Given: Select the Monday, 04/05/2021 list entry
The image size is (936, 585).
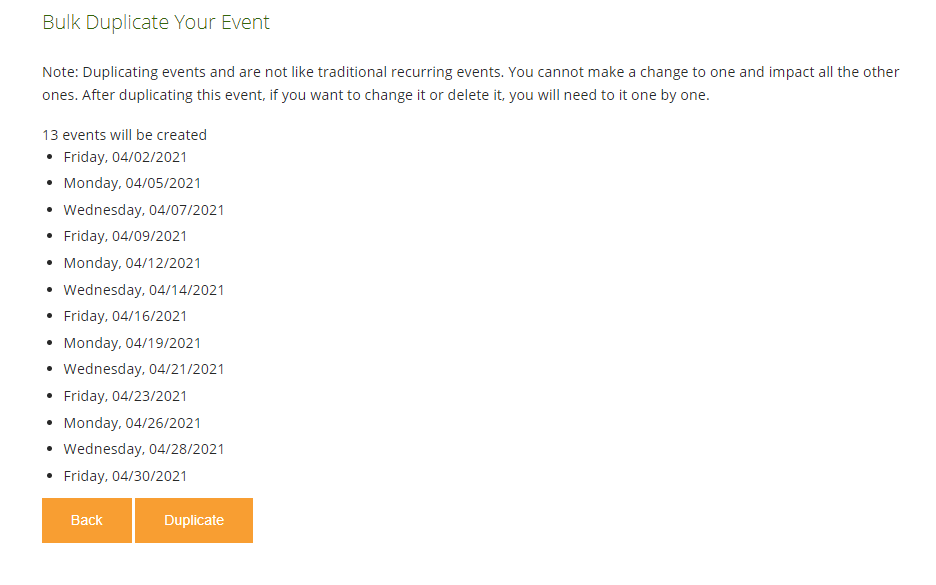Looking at the screenshot, I should [x=132, y=183].
